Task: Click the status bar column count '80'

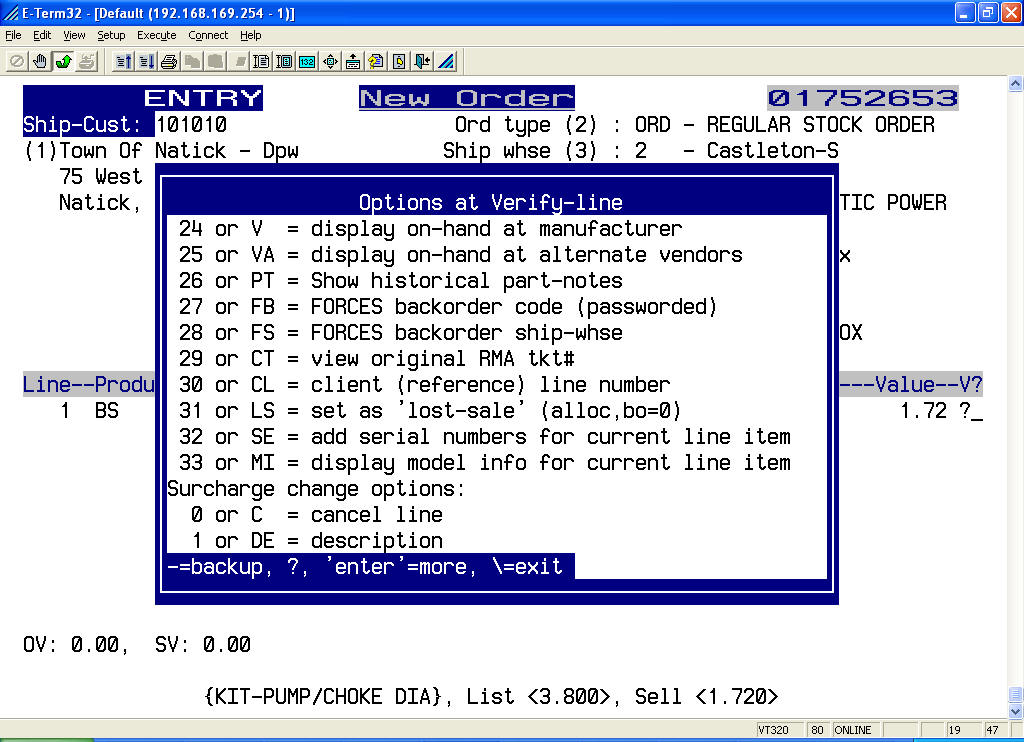Action: point(818,730)
